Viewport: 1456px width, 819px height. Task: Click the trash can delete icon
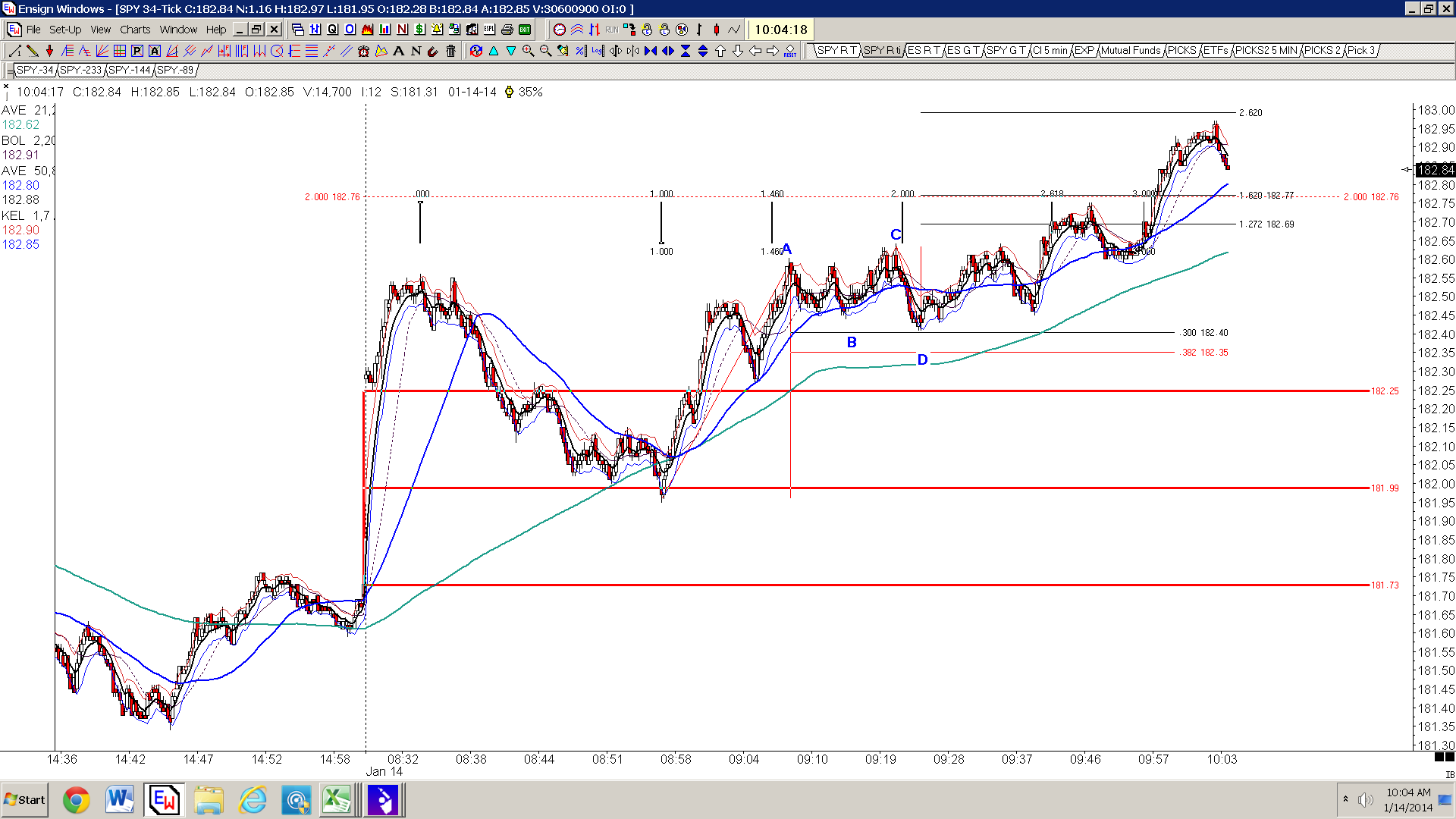pos(451,51)
